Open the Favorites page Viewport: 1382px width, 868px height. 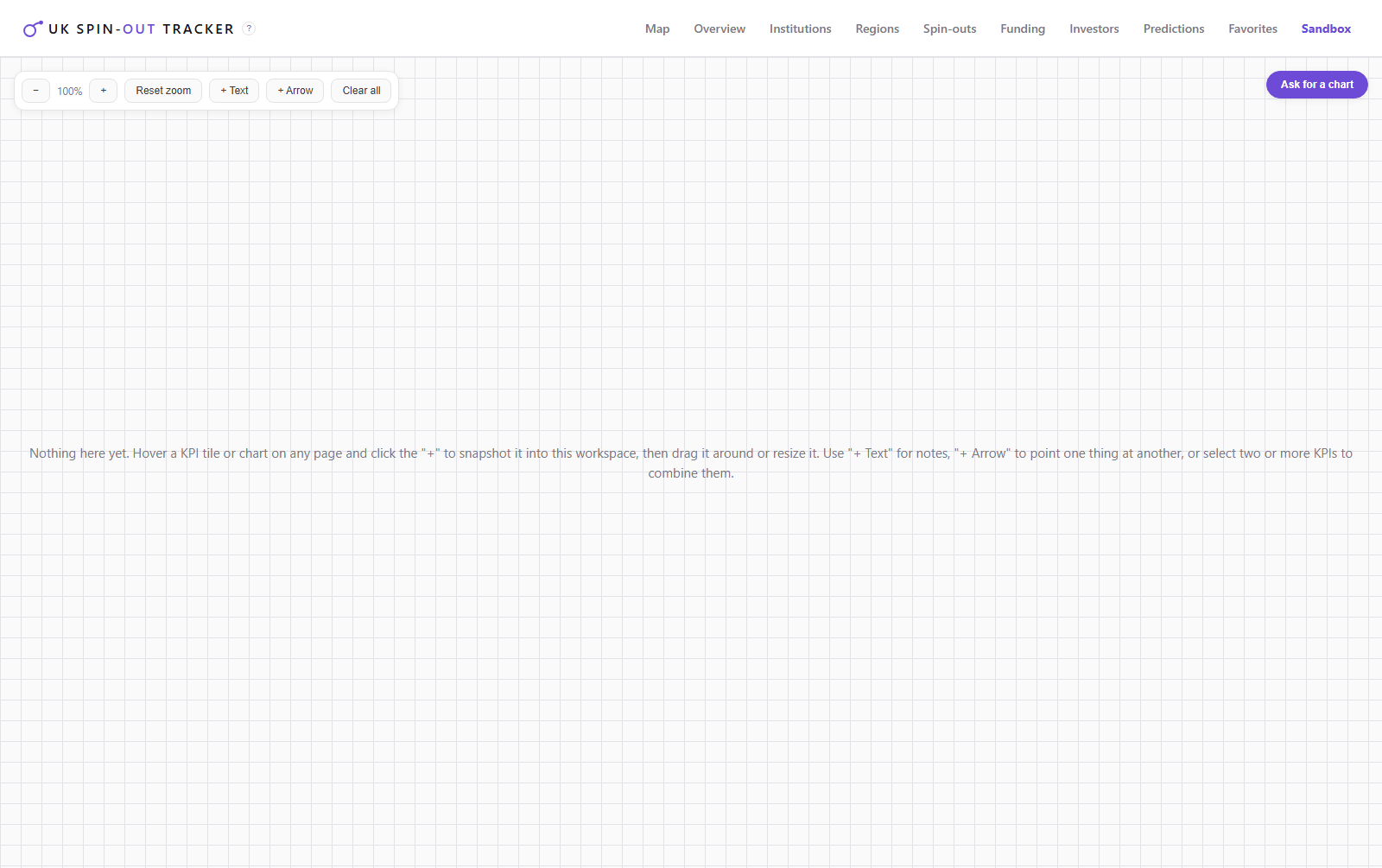click(x=1252, y=29)
